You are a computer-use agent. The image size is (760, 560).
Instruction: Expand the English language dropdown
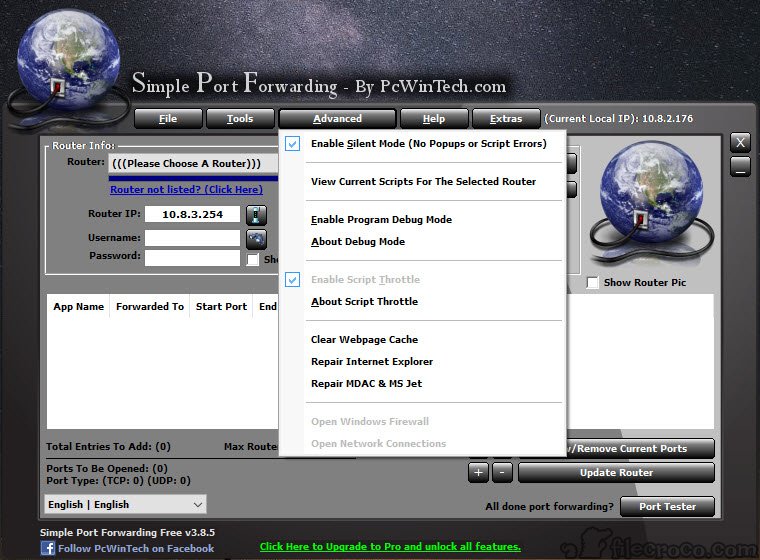coord(125,504)
